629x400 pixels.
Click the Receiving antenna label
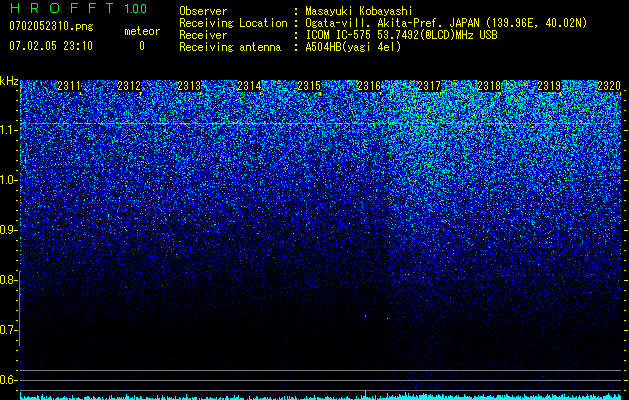(230, 47)
